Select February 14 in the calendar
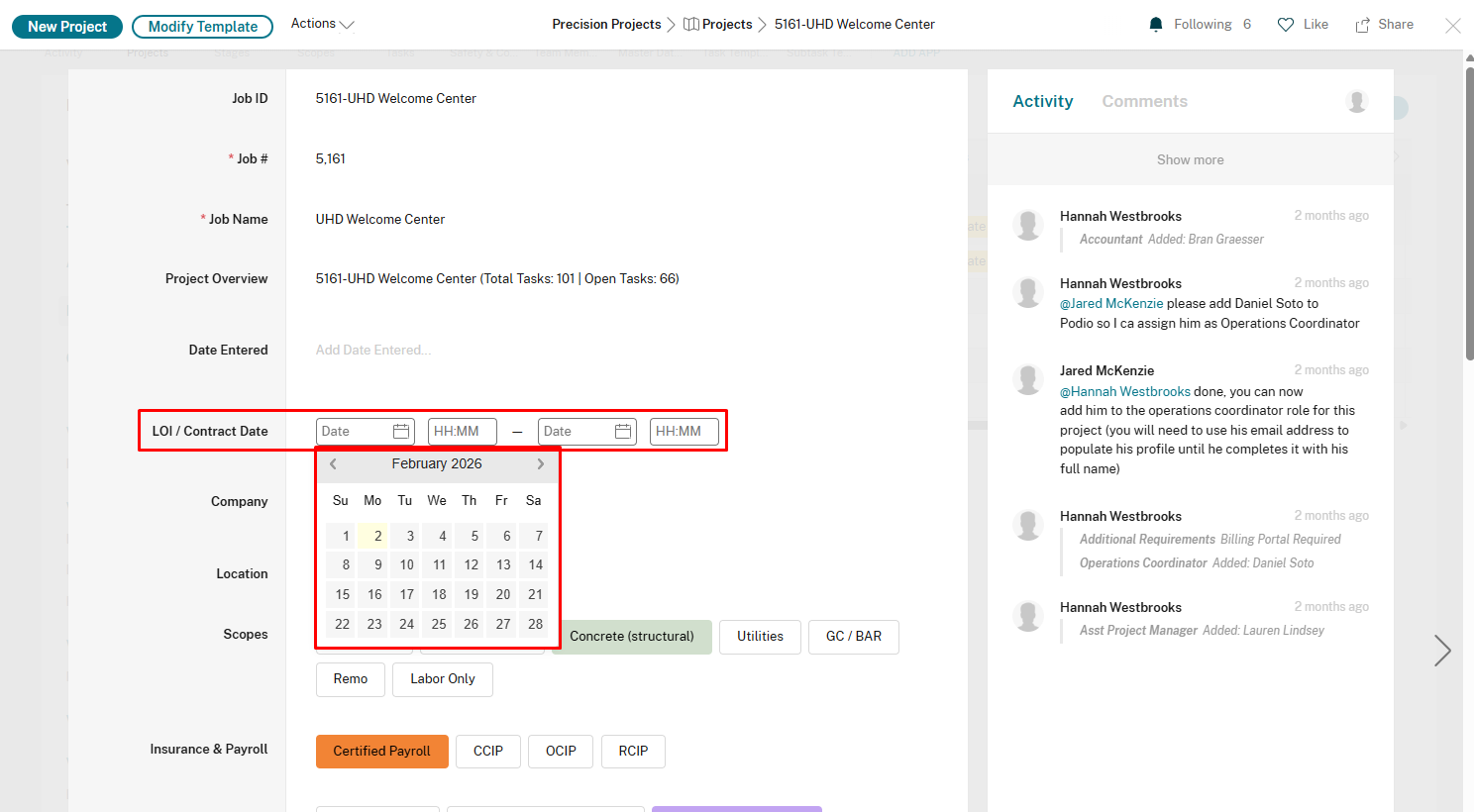Screen dimensions: 1474x812 tap(534, 565)
